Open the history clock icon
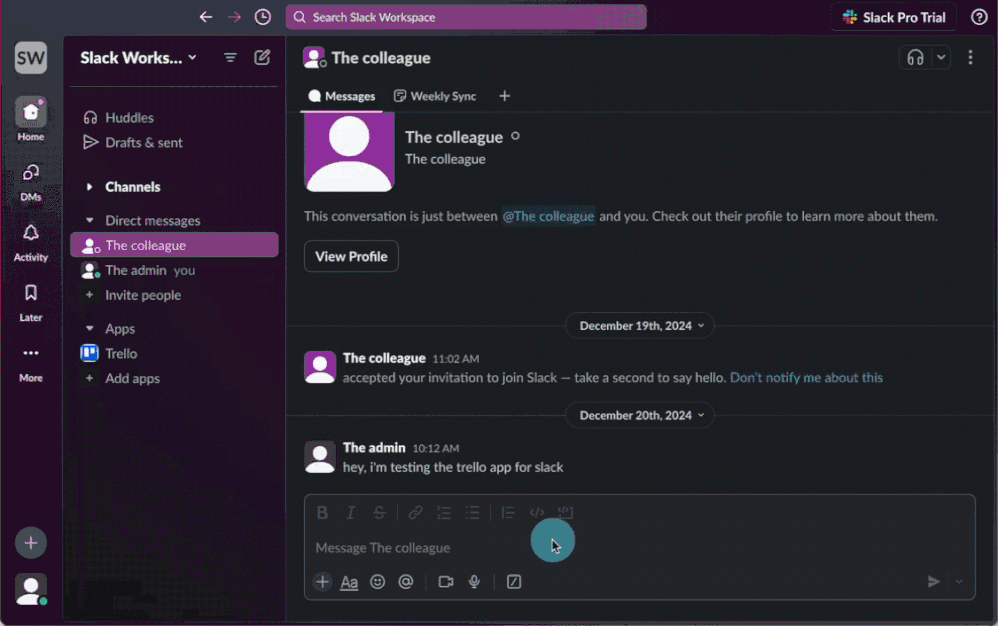998x626 pixels. pos(262,17)
